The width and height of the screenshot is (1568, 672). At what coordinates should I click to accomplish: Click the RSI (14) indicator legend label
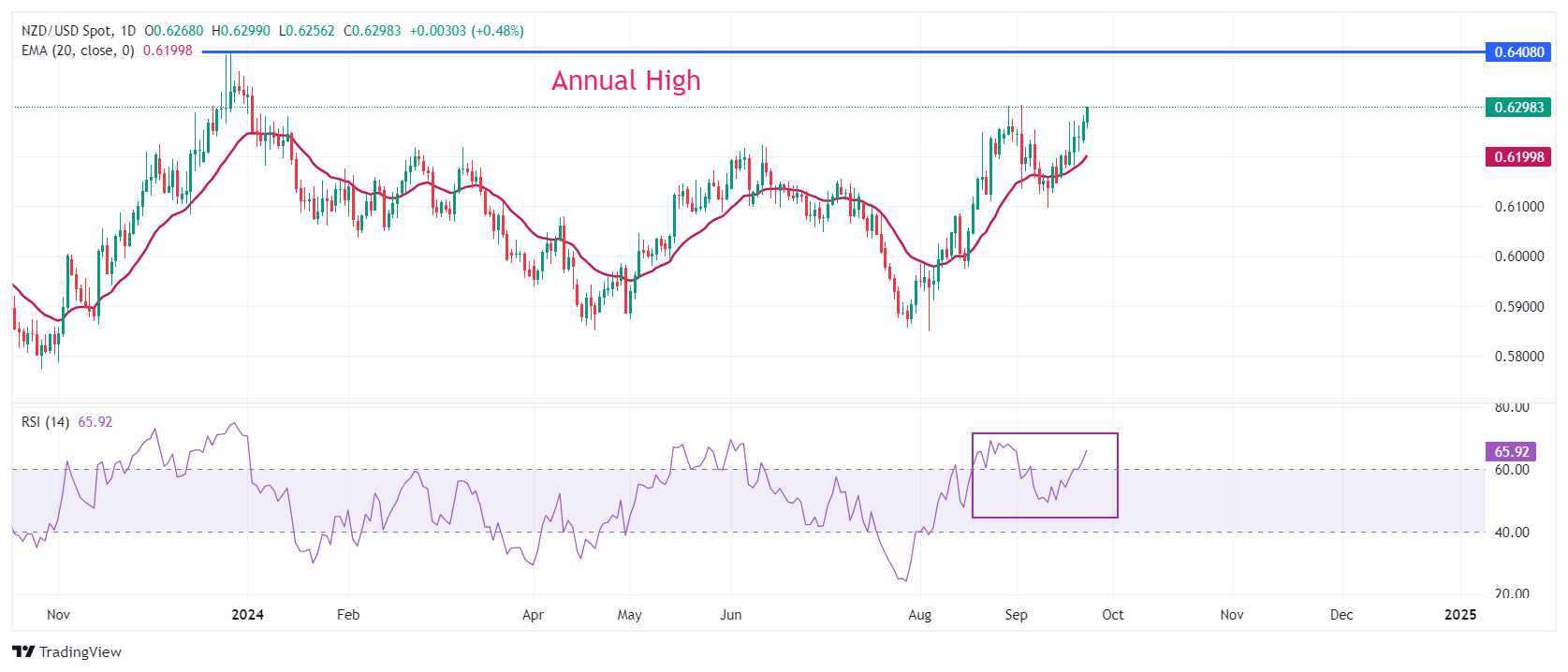coord(45,422)
